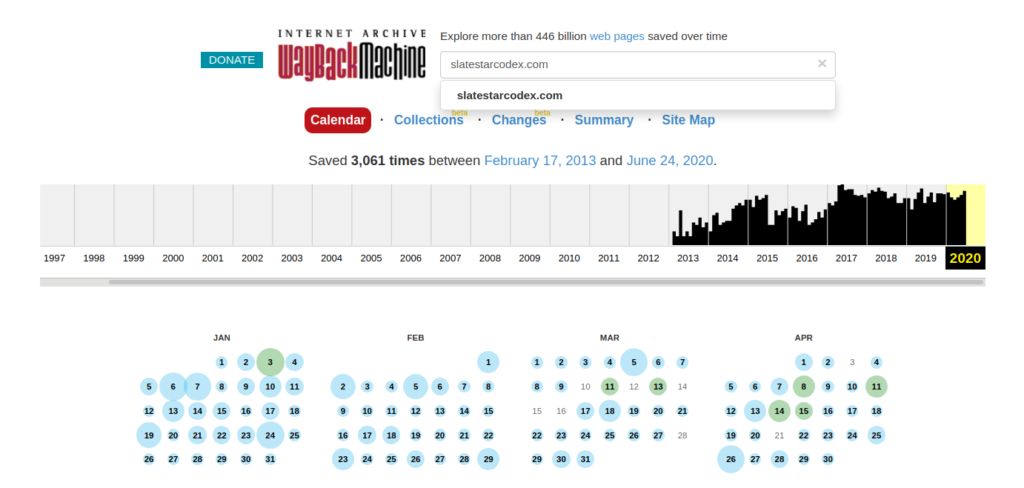This screenshot has width=1024, height=488.
Task: Select year 2019 in timeline
Action: tap(925, 258)
